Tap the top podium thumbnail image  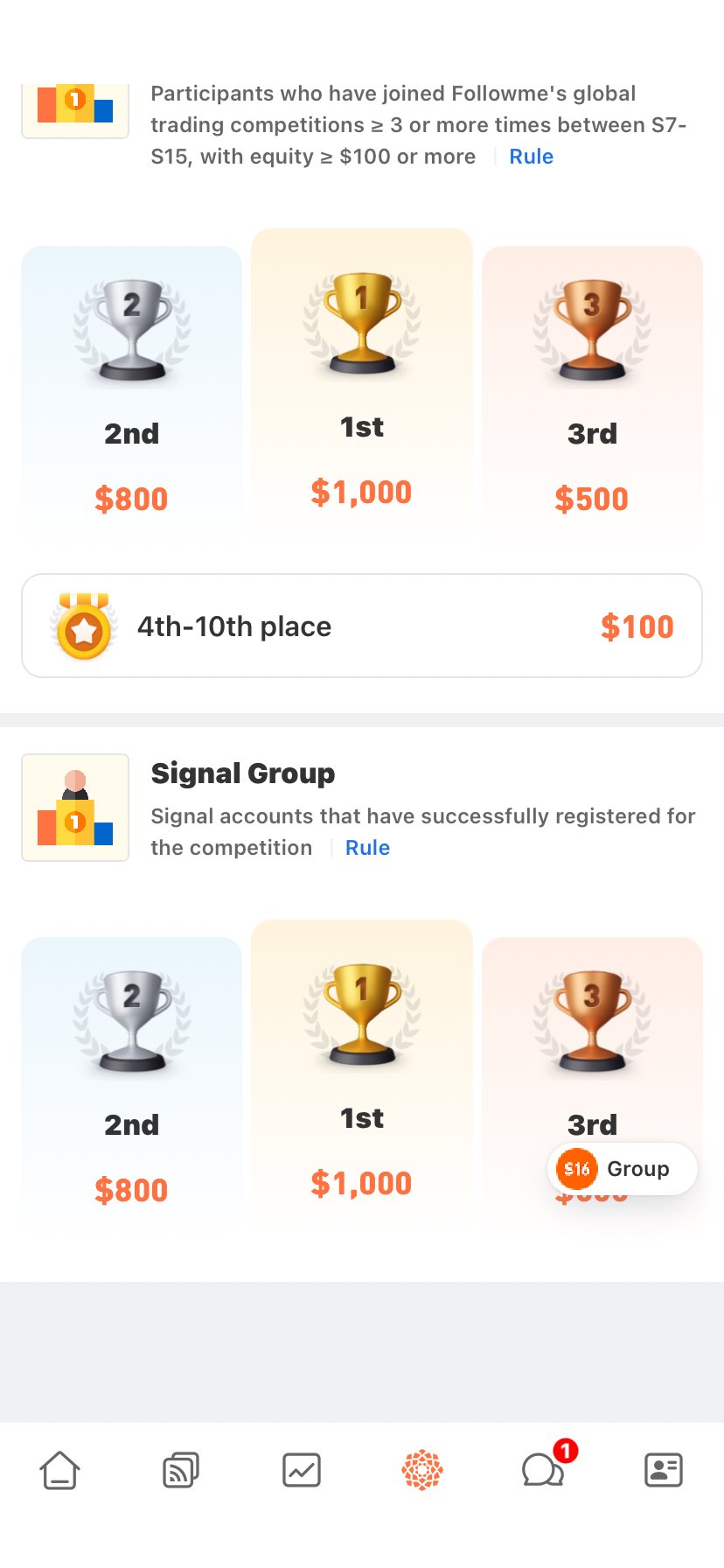coord(75,110)
